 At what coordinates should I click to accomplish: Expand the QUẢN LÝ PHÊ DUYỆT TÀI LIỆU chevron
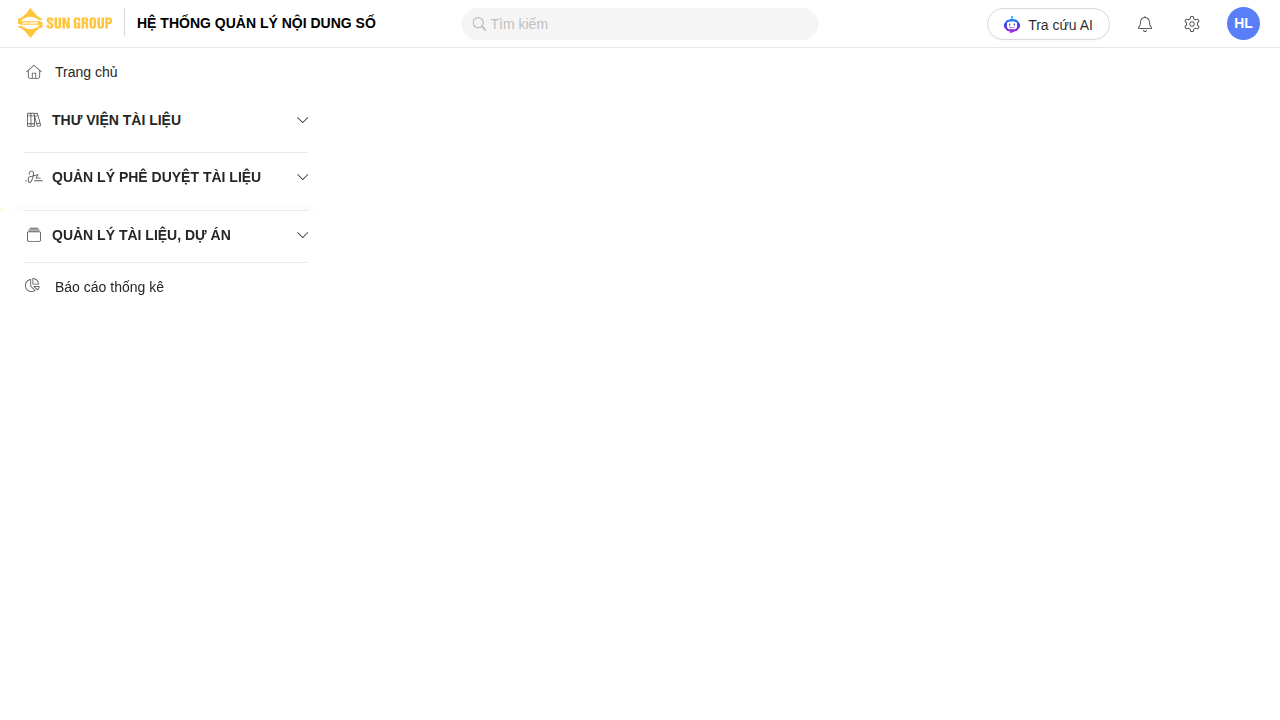click(x=303, y=177)
